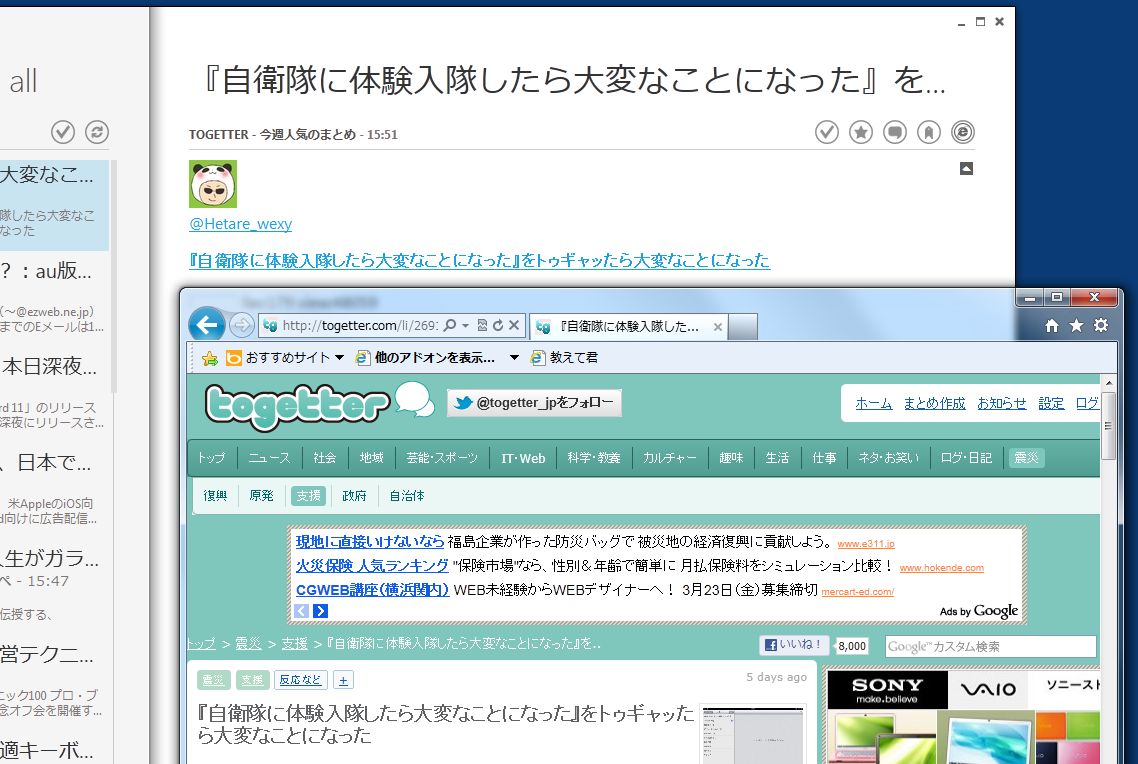Go to the IE home page icon

point(1052,326)
